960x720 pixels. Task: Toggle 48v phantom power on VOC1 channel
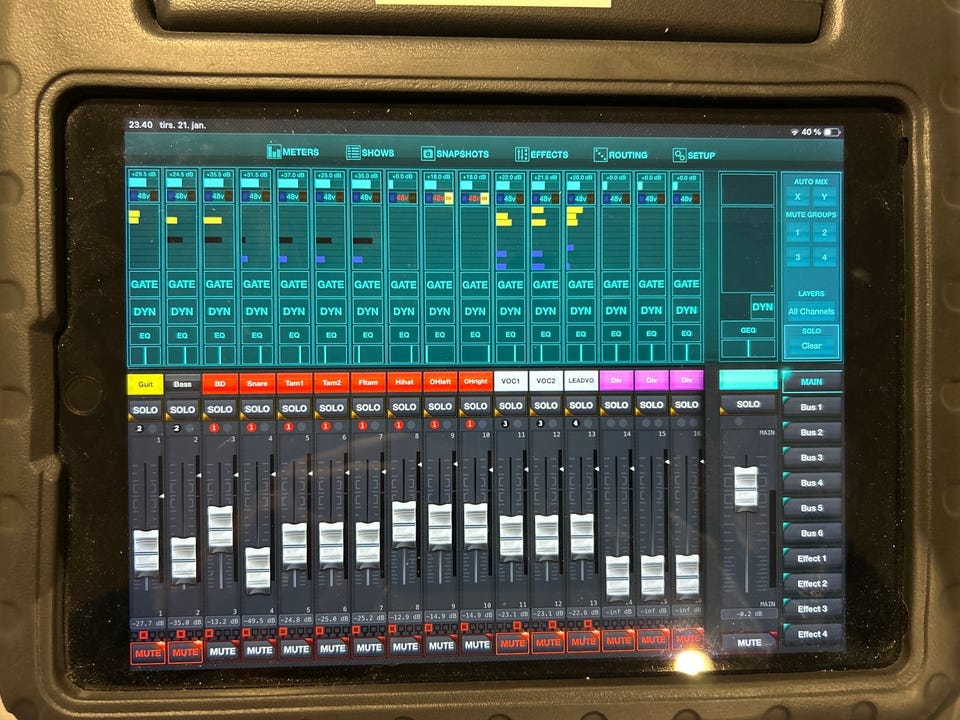[510, 198]
